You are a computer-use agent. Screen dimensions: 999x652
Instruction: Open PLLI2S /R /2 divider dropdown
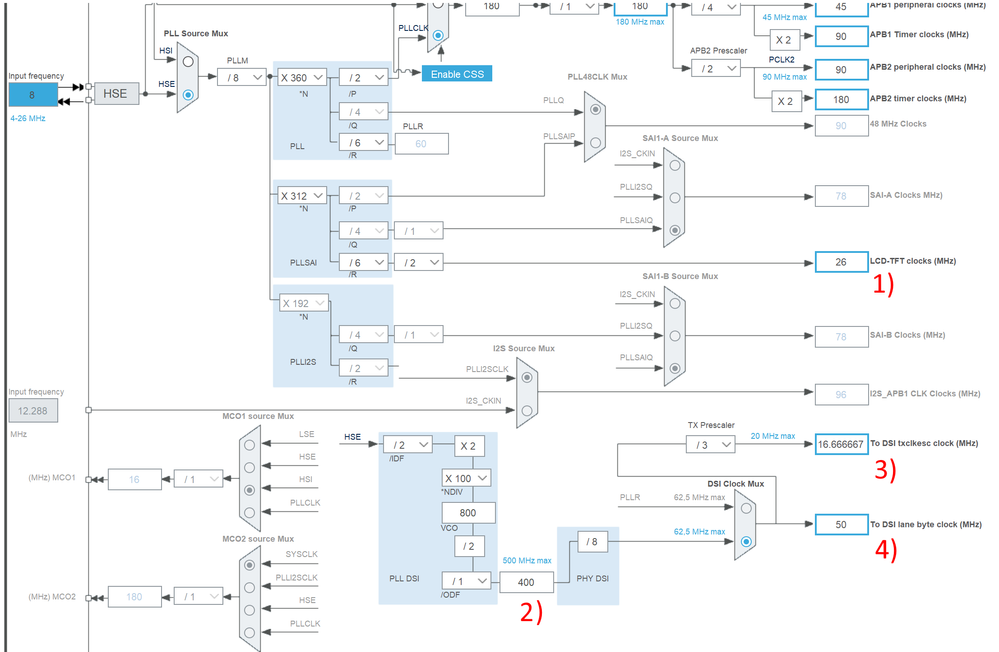(363, 368)
